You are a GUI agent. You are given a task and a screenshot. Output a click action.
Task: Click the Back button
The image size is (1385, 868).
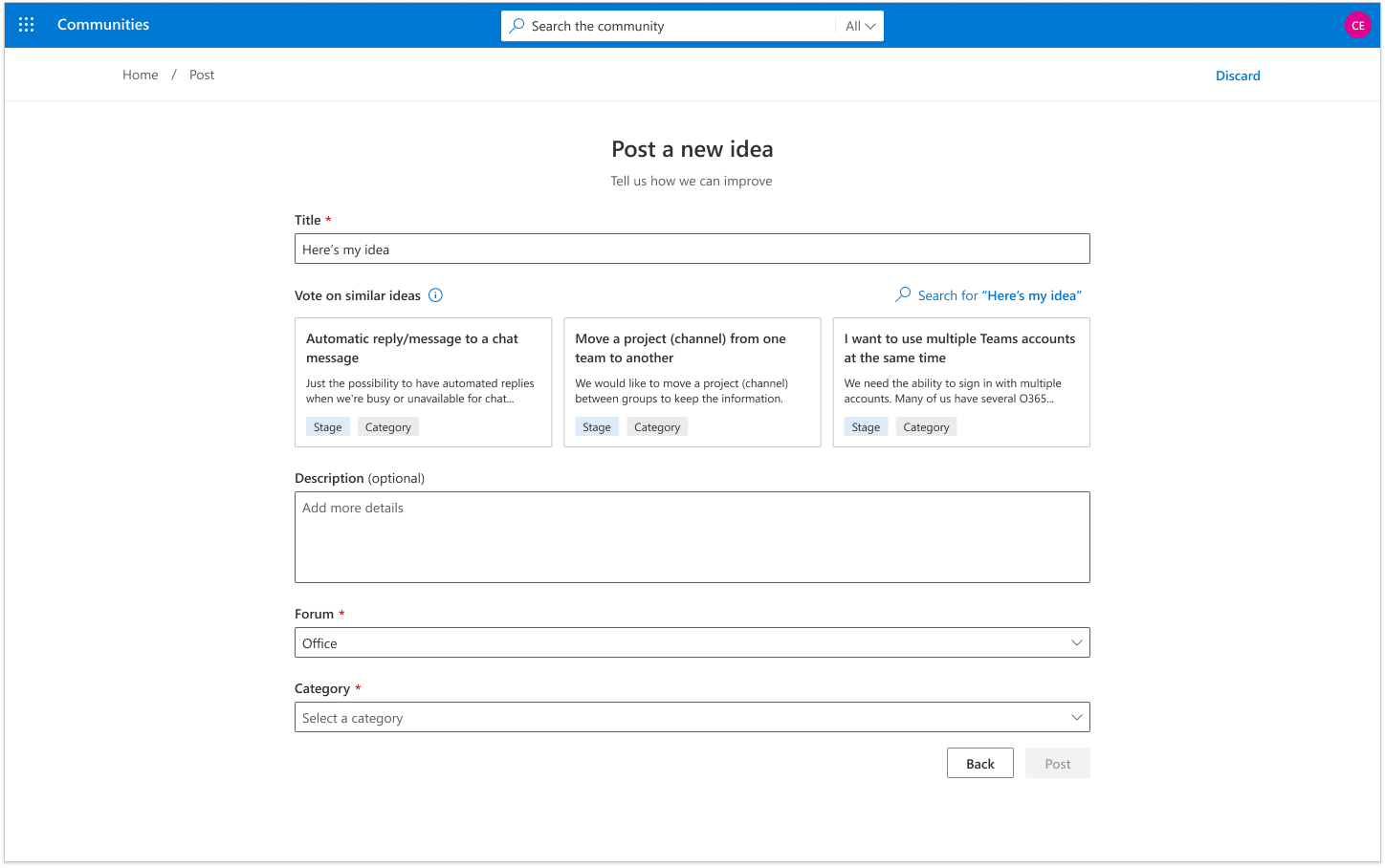pyautogui.click(x=979, y=763)
